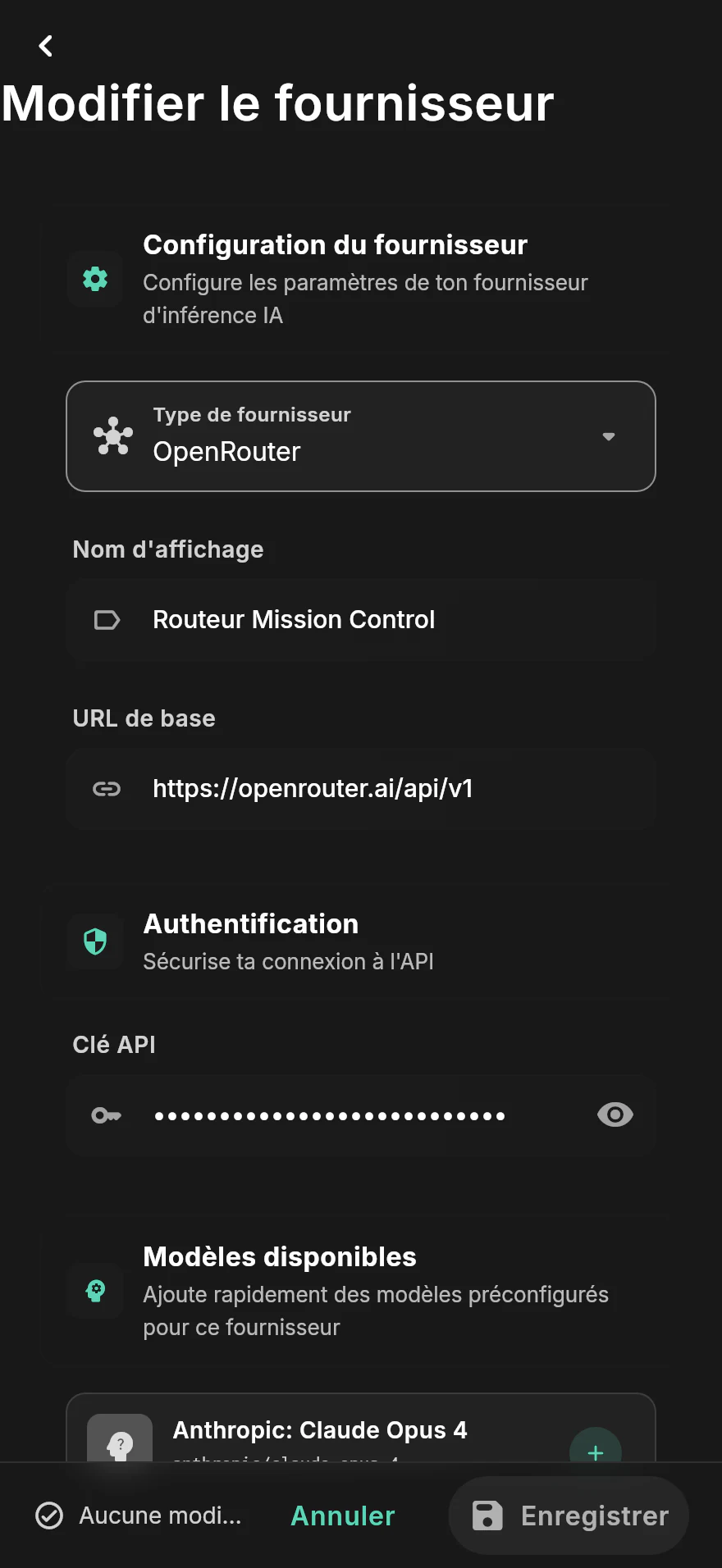Screen dimensions: 722x1568
Task: Click the key icon in API key field
Action: tap(107, 1115)
